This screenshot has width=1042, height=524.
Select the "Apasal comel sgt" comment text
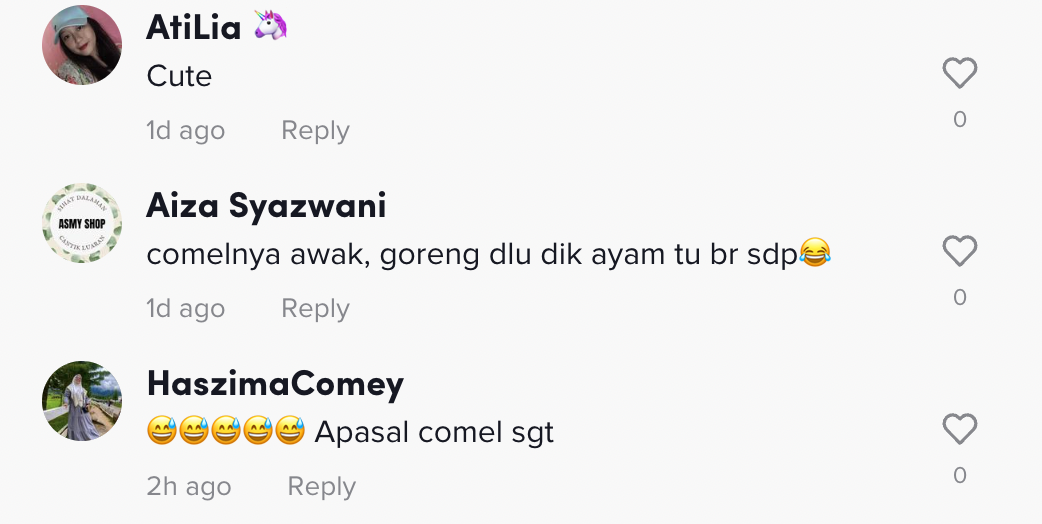(x=434, y=432)
